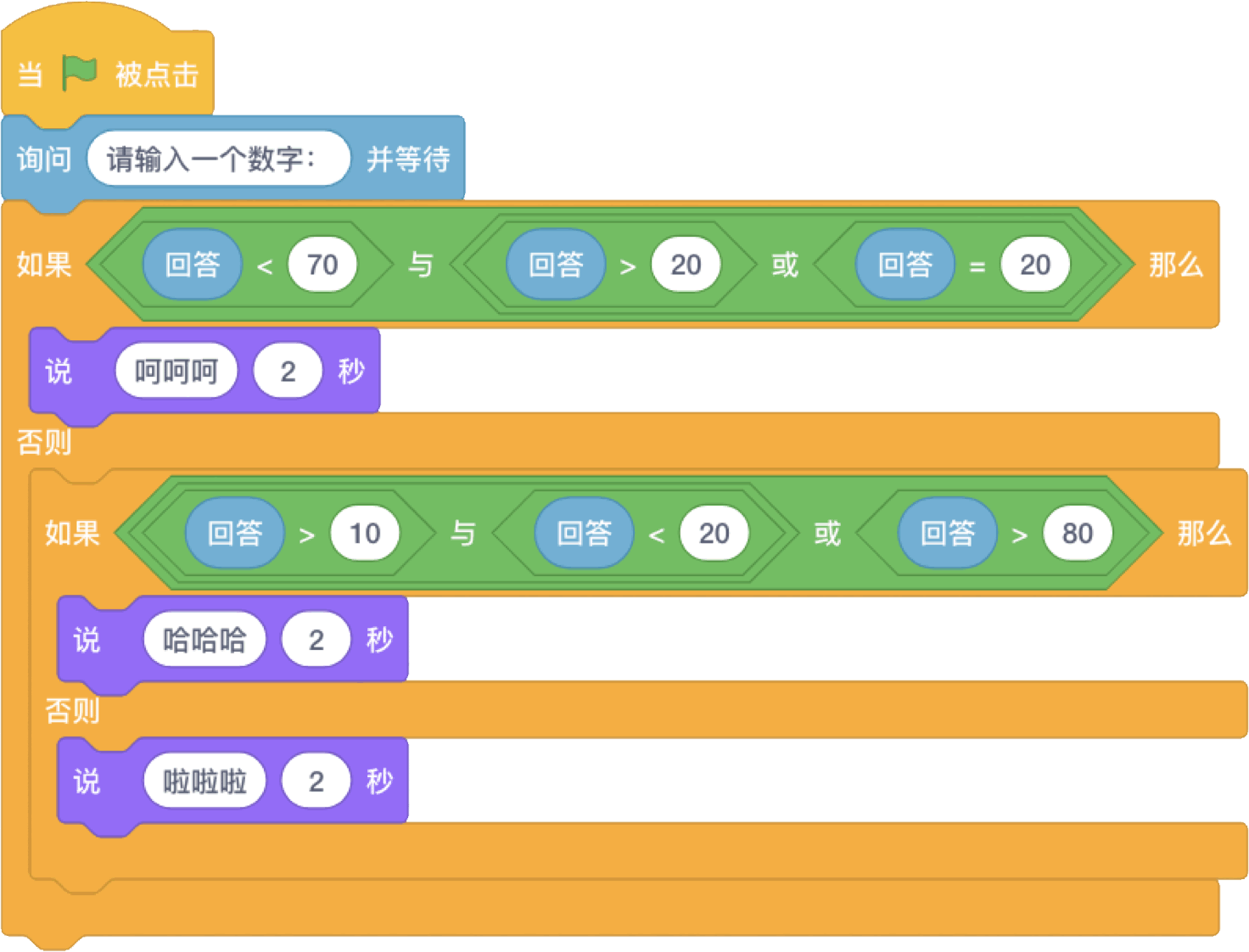
Task: Select the 20 value in equals condition
Action: click(x=1035, y=265)
